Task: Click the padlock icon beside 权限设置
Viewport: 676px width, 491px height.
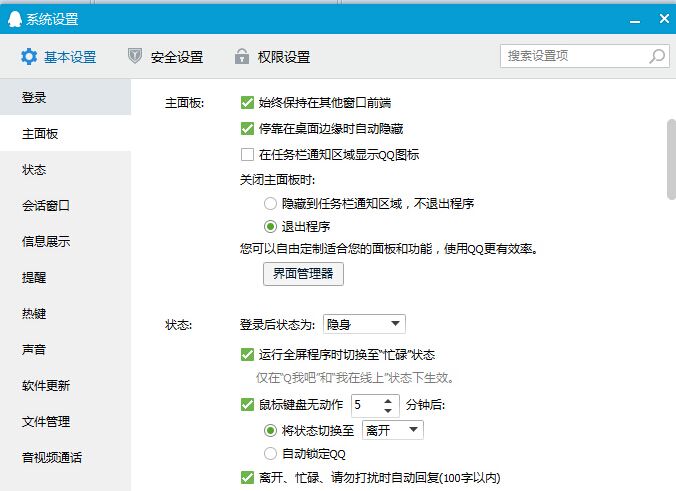Action: 242,56
